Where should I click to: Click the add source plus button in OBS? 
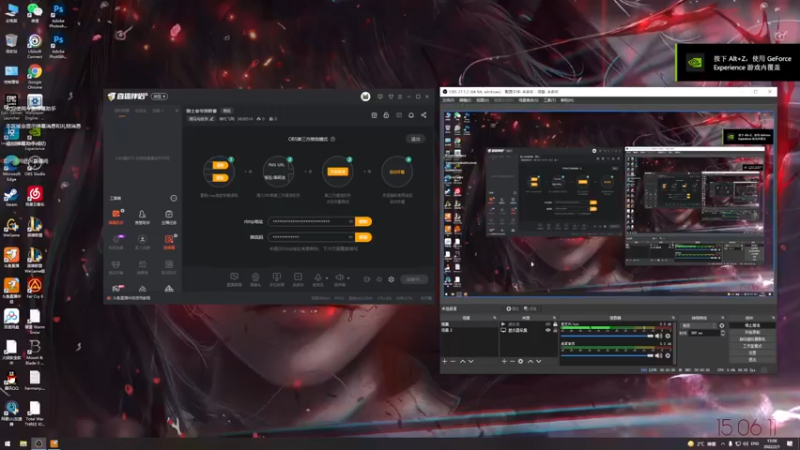click(504, 361)
